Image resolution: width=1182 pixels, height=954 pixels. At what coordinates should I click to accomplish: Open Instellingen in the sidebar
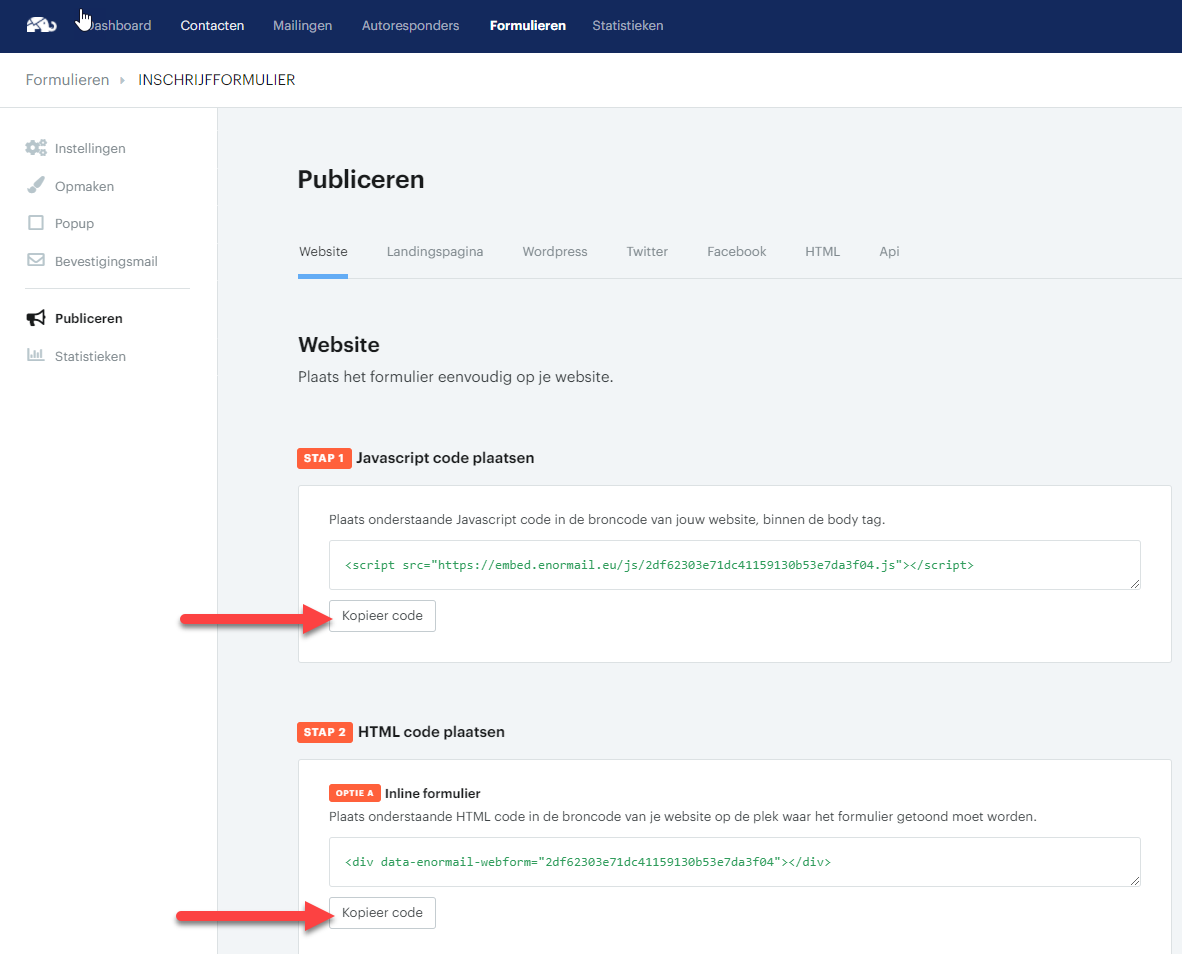click(90, 148)
